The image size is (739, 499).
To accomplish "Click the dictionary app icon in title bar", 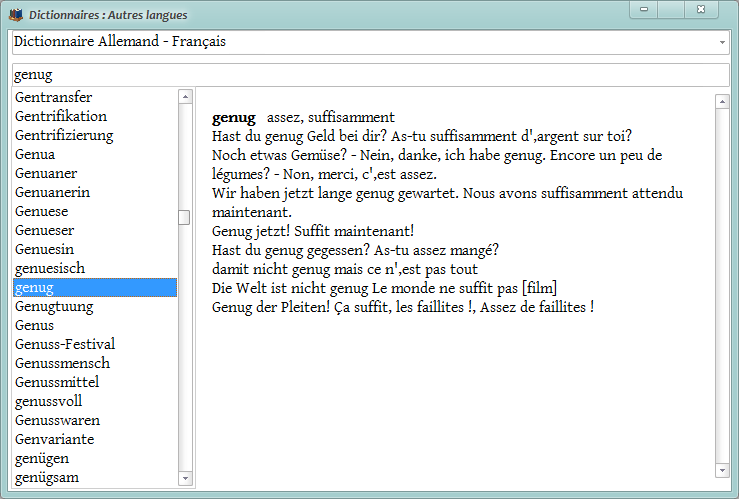I will tap(16, 15).
